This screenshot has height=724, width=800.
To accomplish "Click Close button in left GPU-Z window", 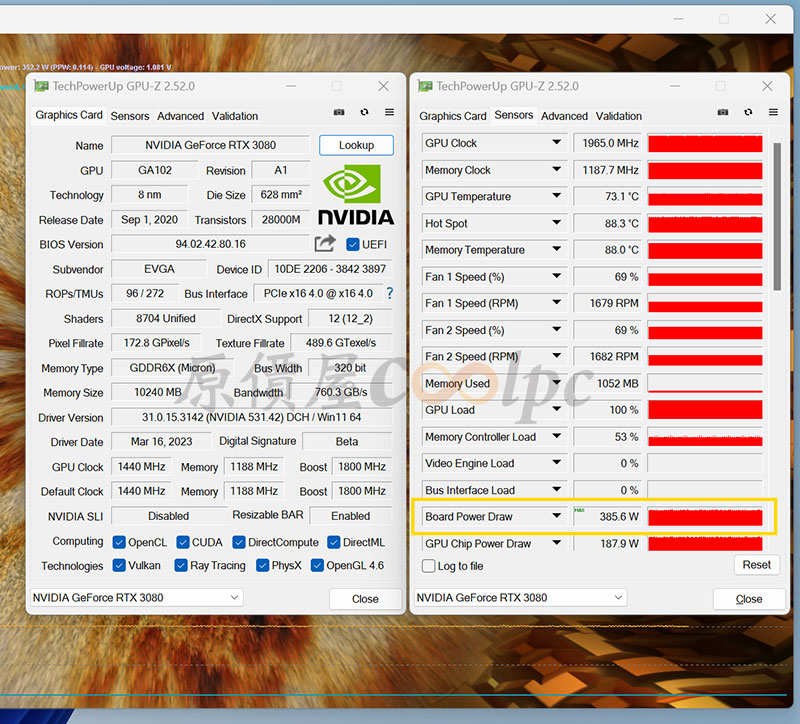I will pyautogui.click(x=365, y=599).
